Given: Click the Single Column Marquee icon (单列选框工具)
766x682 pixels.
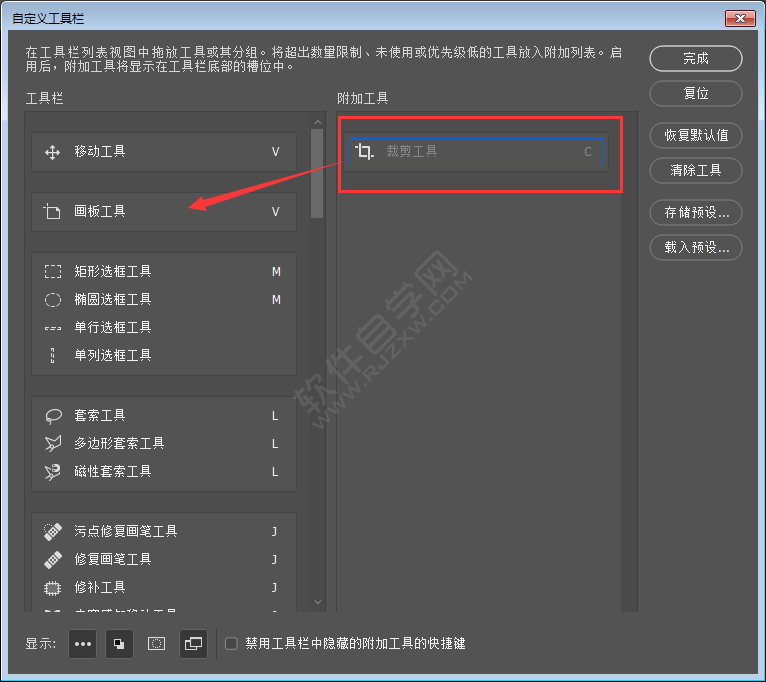Looking at the screenshot, I should pos(53,356).
